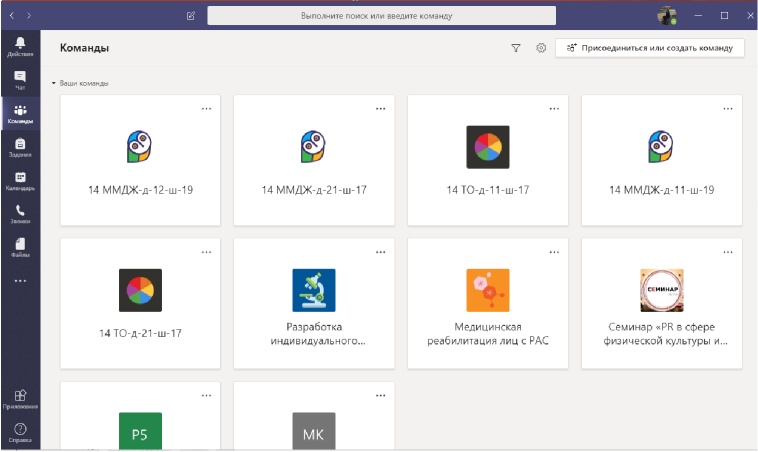
Task: Open the Calendar in sidebar
Action: (20, 181)
